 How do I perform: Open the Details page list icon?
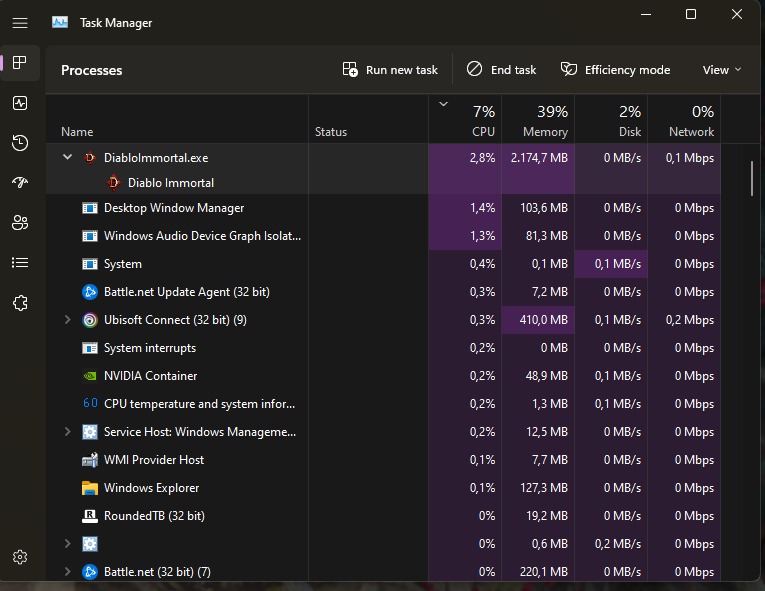(x=20, y=263)
